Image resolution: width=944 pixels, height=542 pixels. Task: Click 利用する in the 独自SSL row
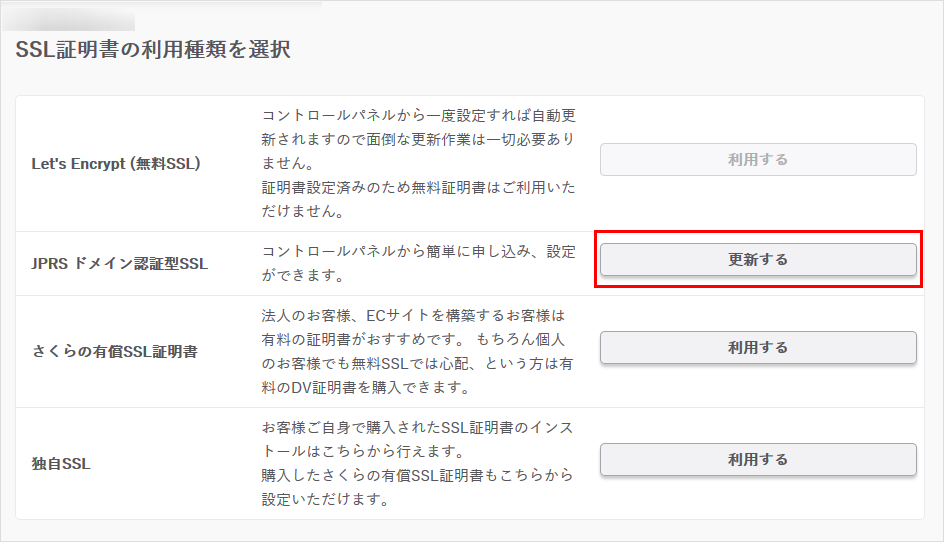[x=758, y=460]
